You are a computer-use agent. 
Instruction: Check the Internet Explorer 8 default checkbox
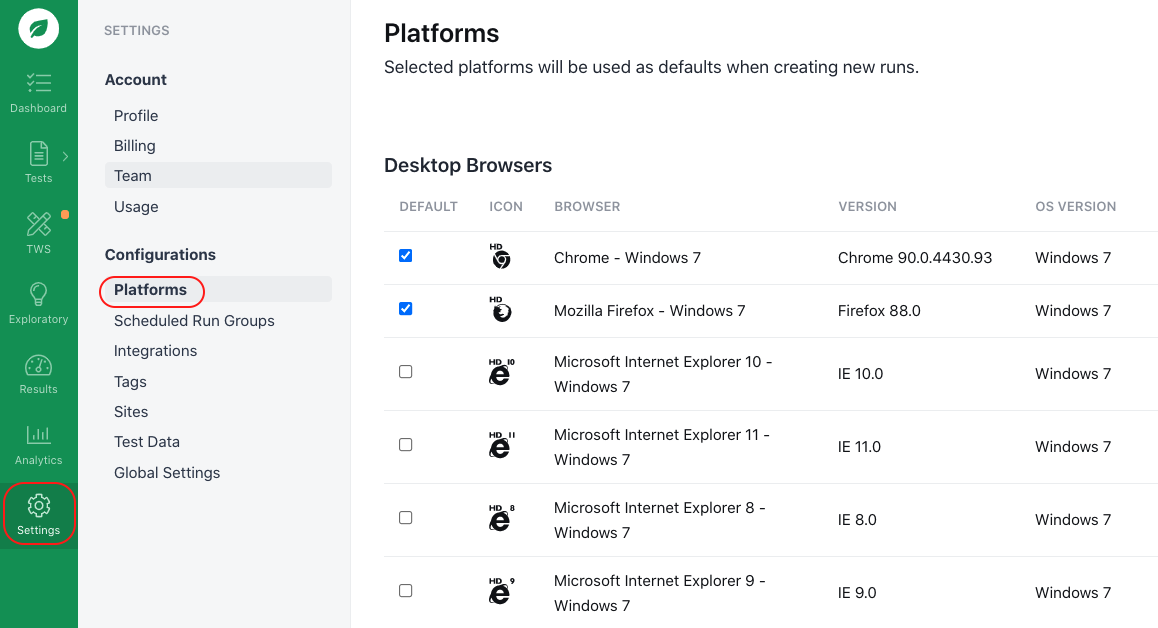pyautogui.click(x=405, y=518)
